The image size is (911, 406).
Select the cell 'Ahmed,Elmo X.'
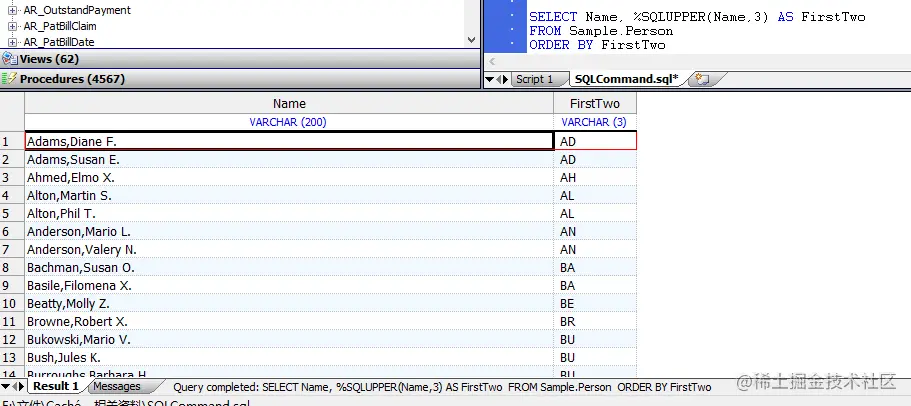coord(289,178)
